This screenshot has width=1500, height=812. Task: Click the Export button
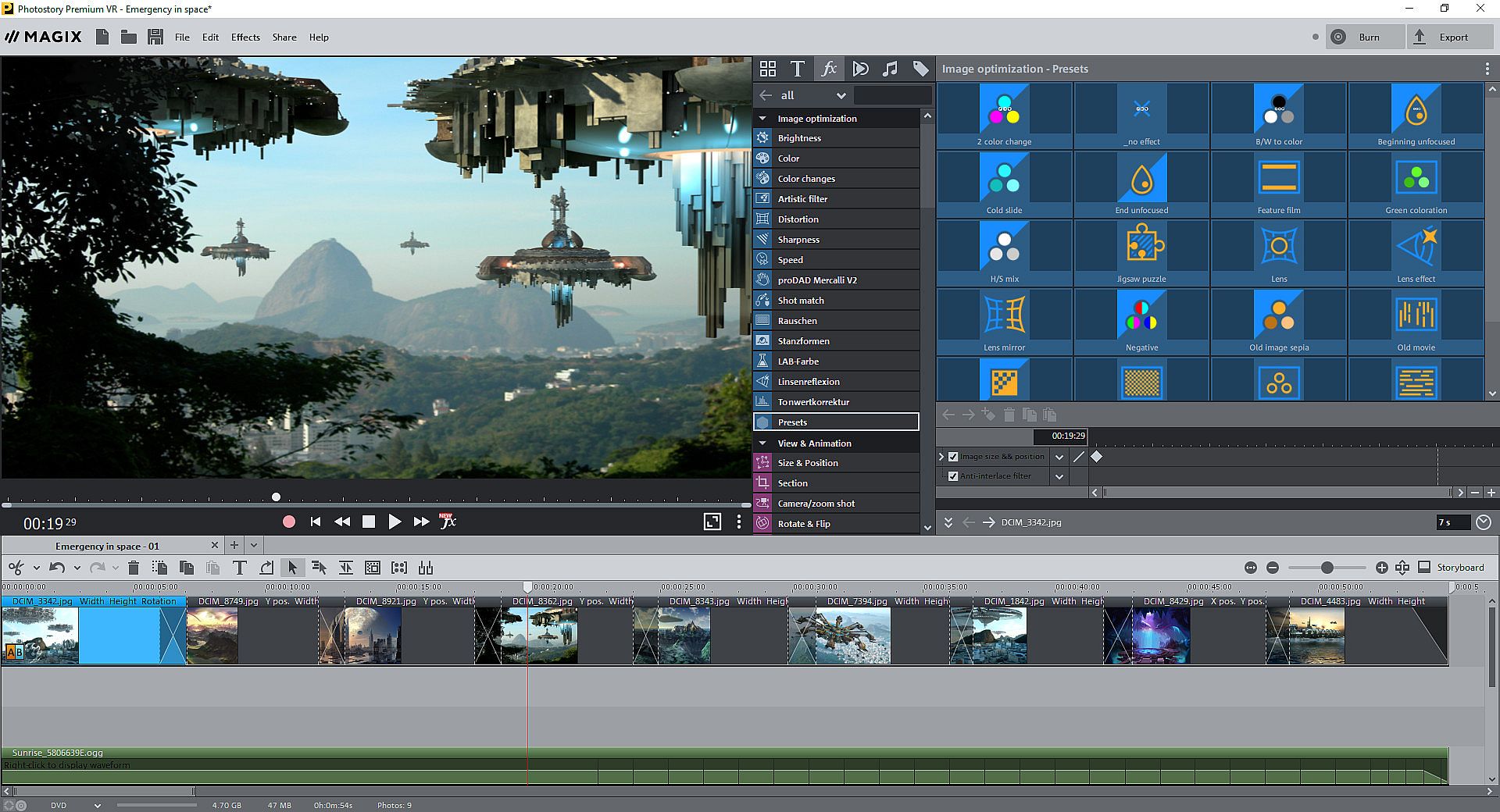pyautogui.click(x=1450, y=37)
